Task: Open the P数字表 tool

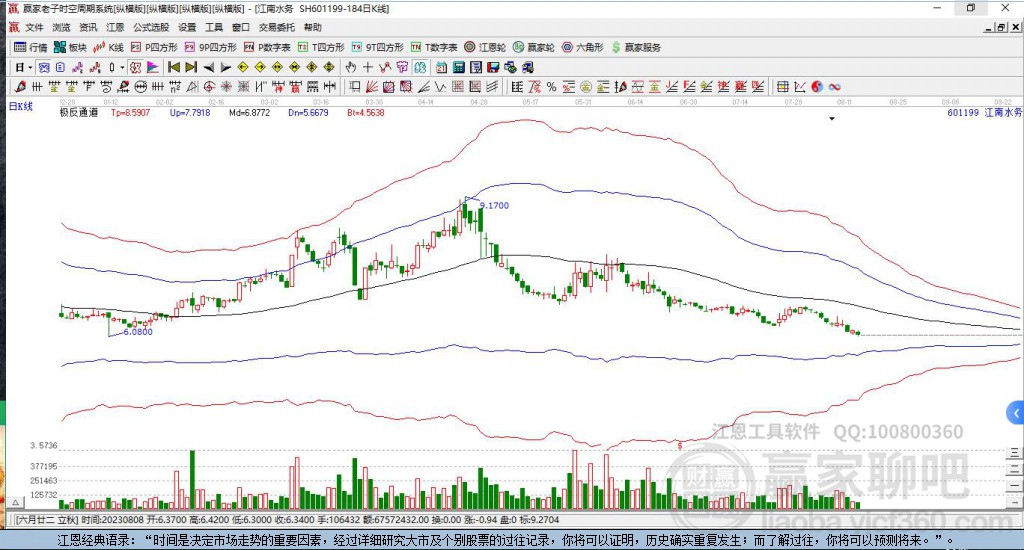Action: (267, 47)
